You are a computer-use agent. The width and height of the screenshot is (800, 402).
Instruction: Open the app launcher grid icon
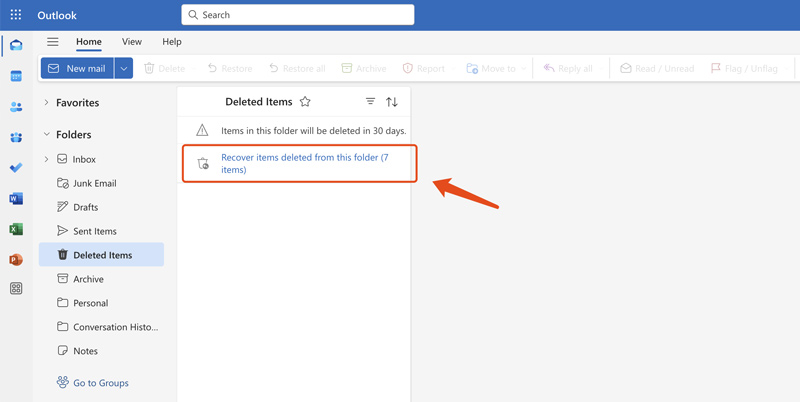[16, 15]
